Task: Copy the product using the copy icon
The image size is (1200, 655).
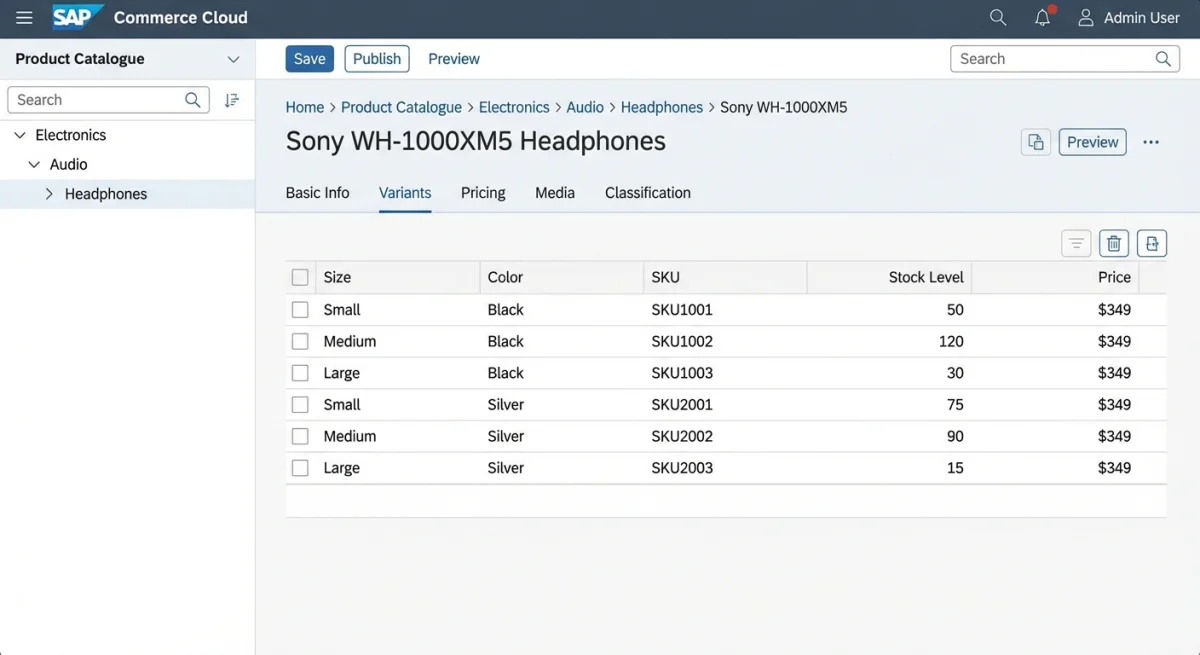Action: coord(1035,141)
